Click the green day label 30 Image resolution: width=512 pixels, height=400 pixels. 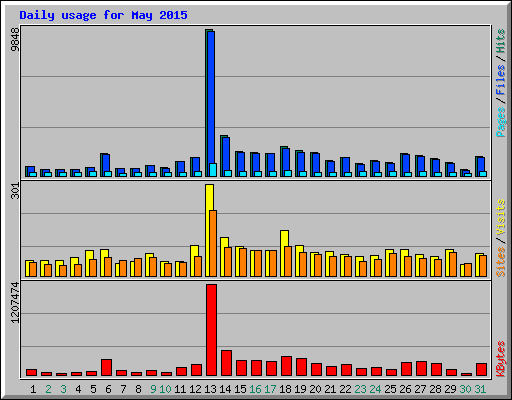[x=465, y=389]
